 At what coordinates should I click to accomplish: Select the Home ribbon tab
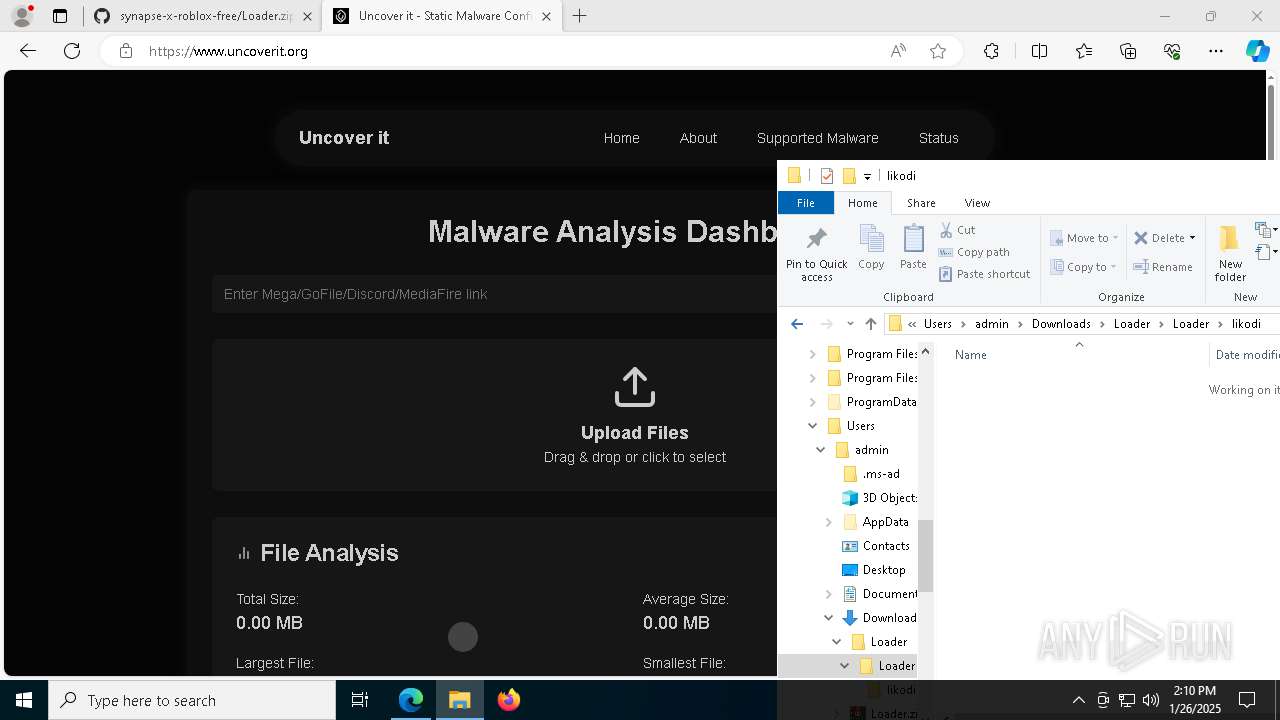862,203
